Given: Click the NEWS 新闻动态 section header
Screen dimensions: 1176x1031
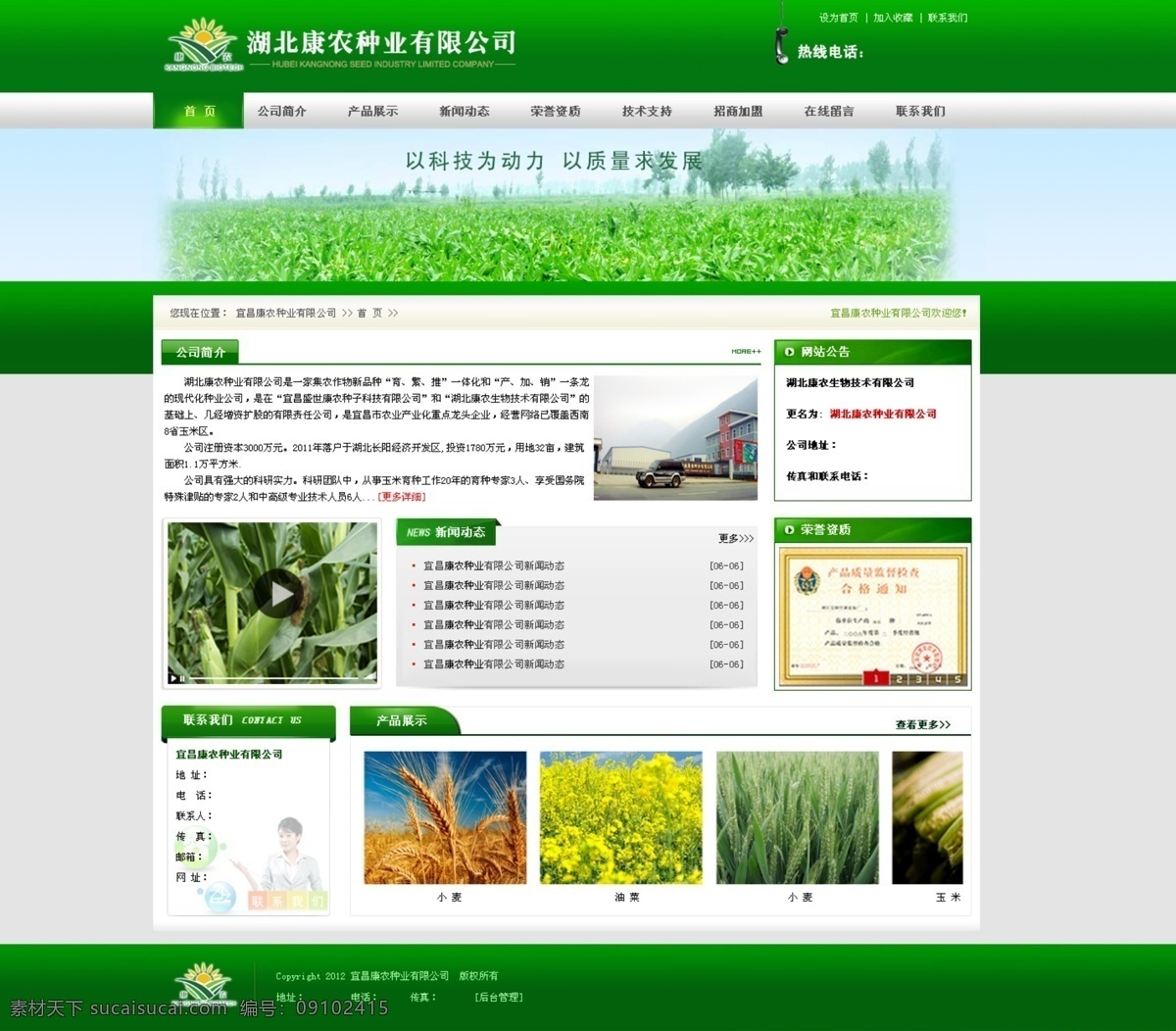Looking at the screenshot, I should coord(446,532).
